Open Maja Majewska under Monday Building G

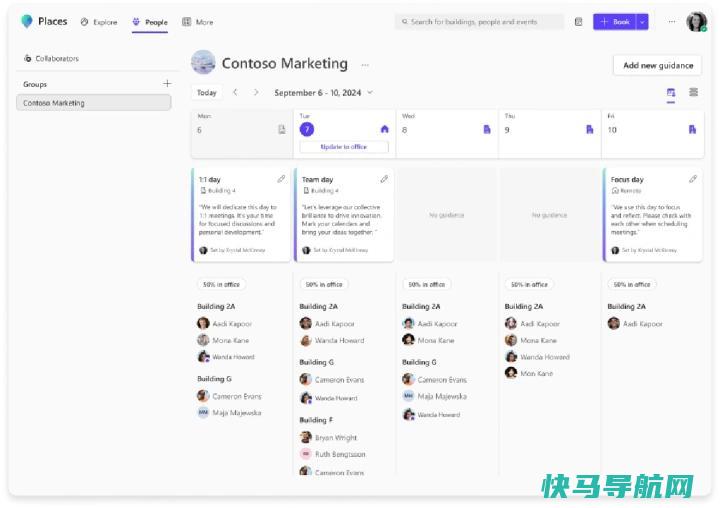[229, 412]
